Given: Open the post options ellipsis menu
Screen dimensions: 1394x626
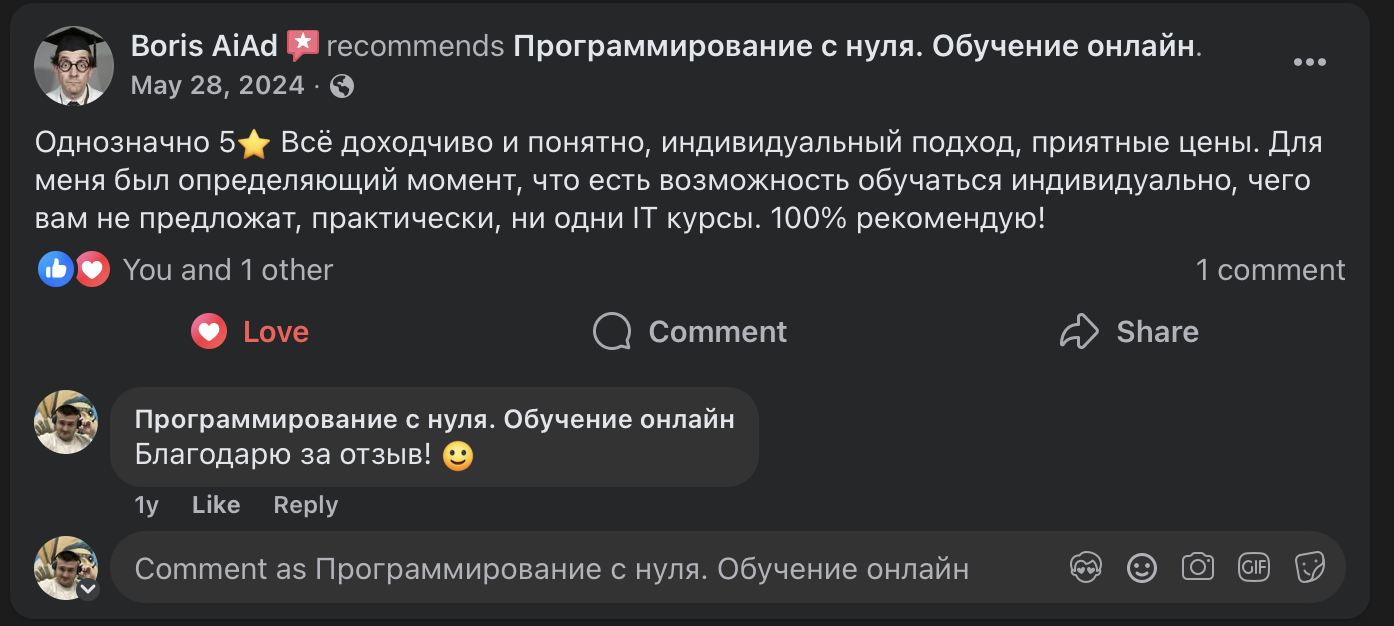Looking at the screenshot, I should [1308, 60].
